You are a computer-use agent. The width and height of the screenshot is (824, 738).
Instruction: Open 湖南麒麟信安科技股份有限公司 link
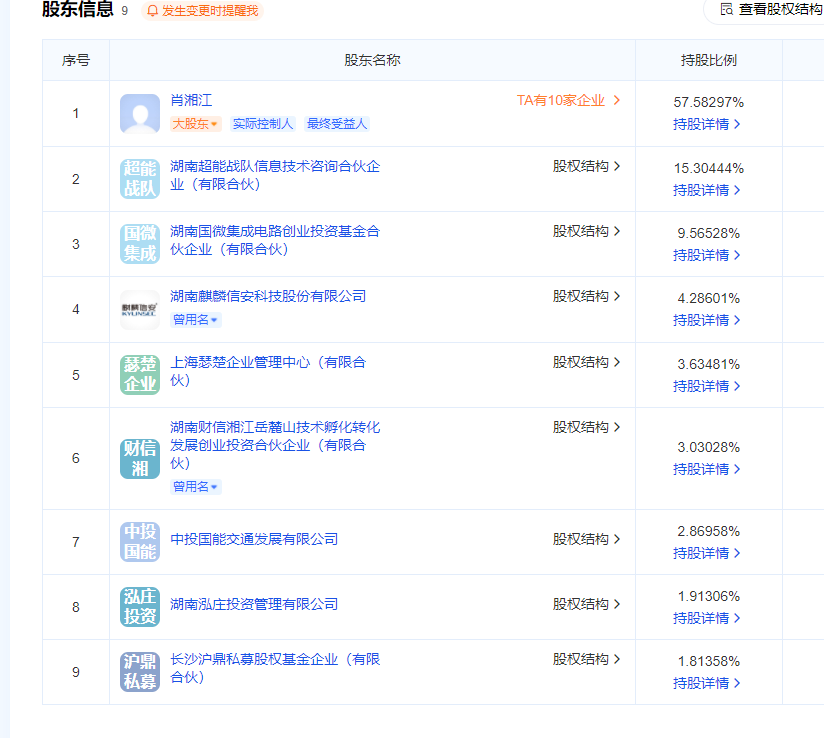pos(268,296)
